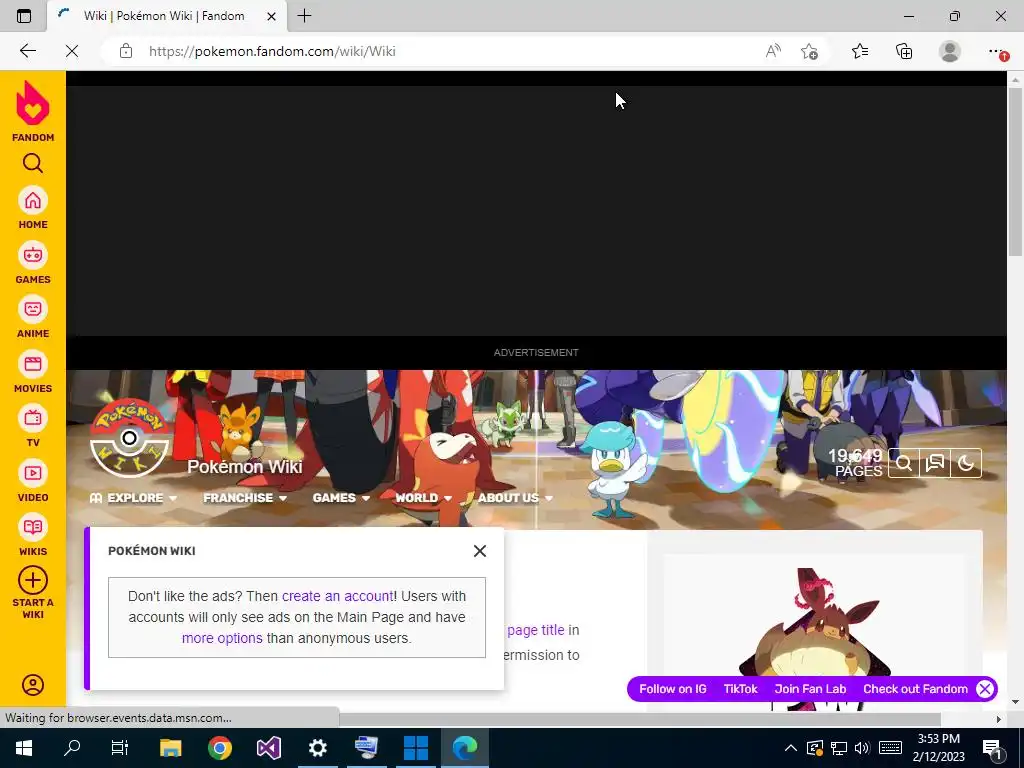1024x768 pixels.
Task: Close the Pokémon Wiki tab
Action: click(x=272, y=16)
